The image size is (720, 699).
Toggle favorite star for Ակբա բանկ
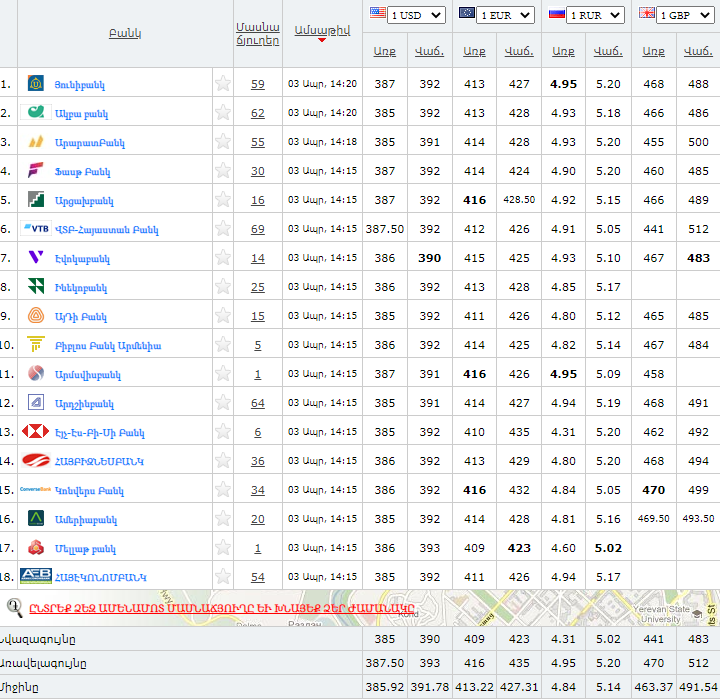tap(223, 112)
